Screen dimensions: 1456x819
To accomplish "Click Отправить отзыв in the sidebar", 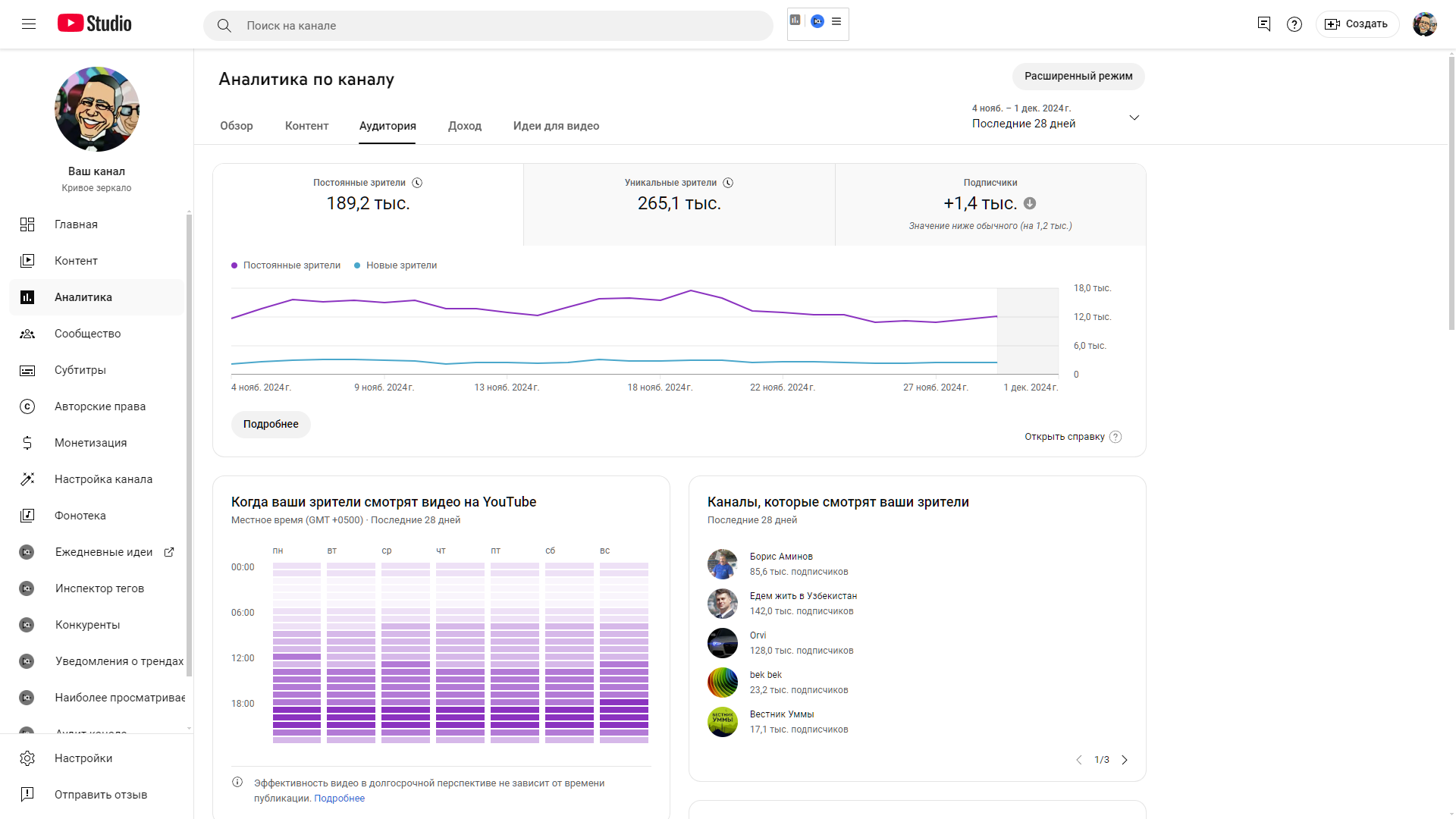I will [x=97, y=795].
